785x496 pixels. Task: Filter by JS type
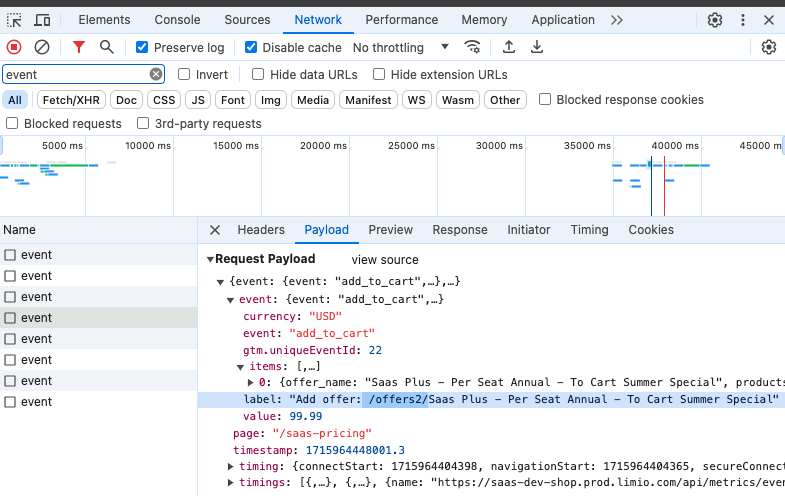(x=198, y=100)
